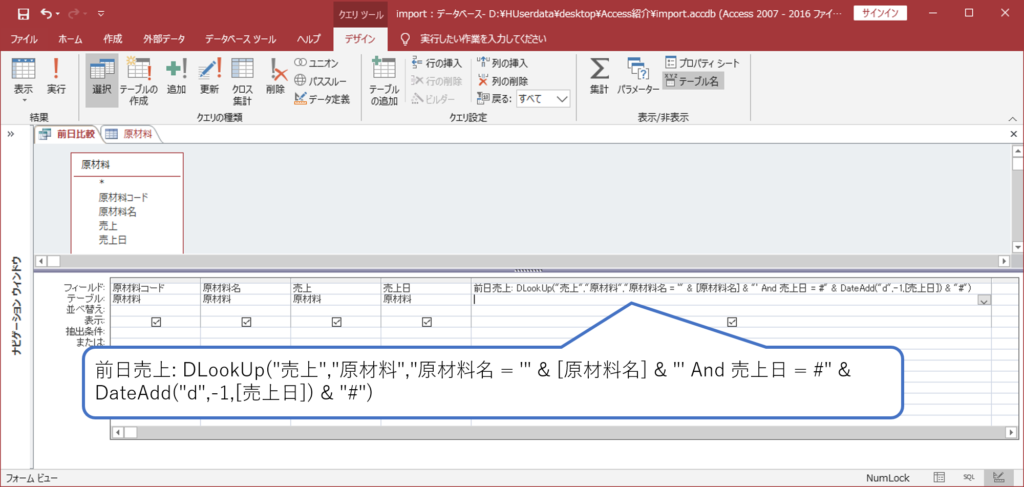Select パススルー pass-through query
Viewport: 1024px width, 487px height.
click(x=319, y=81)
